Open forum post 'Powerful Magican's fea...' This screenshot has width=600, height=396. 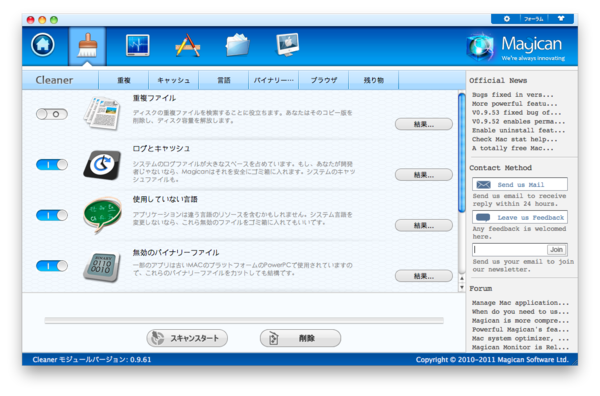click(520, 329)
